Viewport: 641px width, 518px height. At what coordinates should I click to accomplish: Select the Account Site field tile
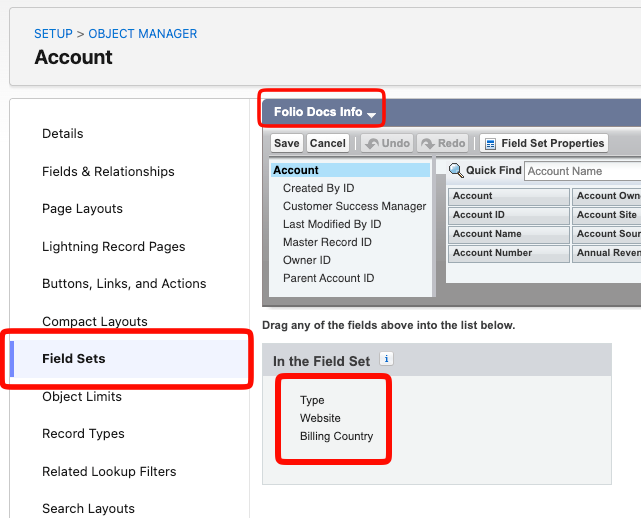pyautogui.click(x=607, y=215)
